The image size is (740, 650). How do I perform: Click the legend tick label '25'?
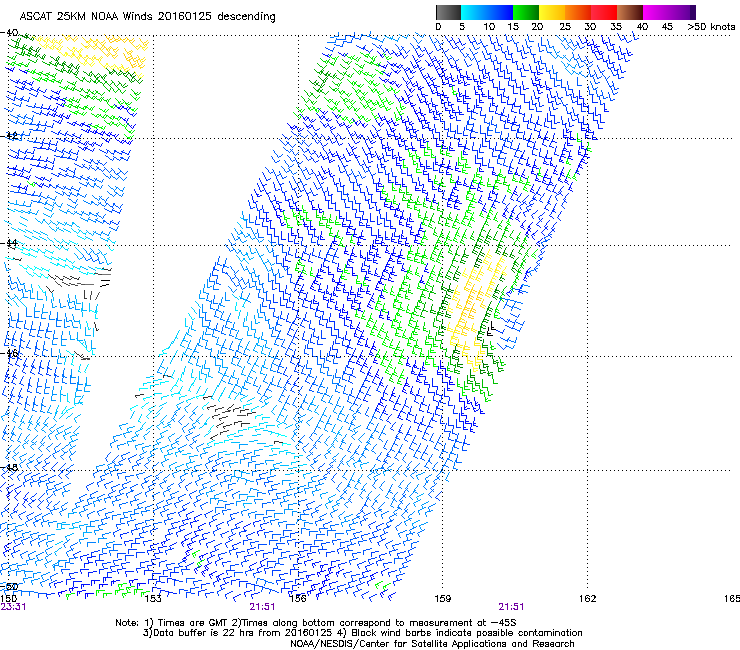(565, 27)
